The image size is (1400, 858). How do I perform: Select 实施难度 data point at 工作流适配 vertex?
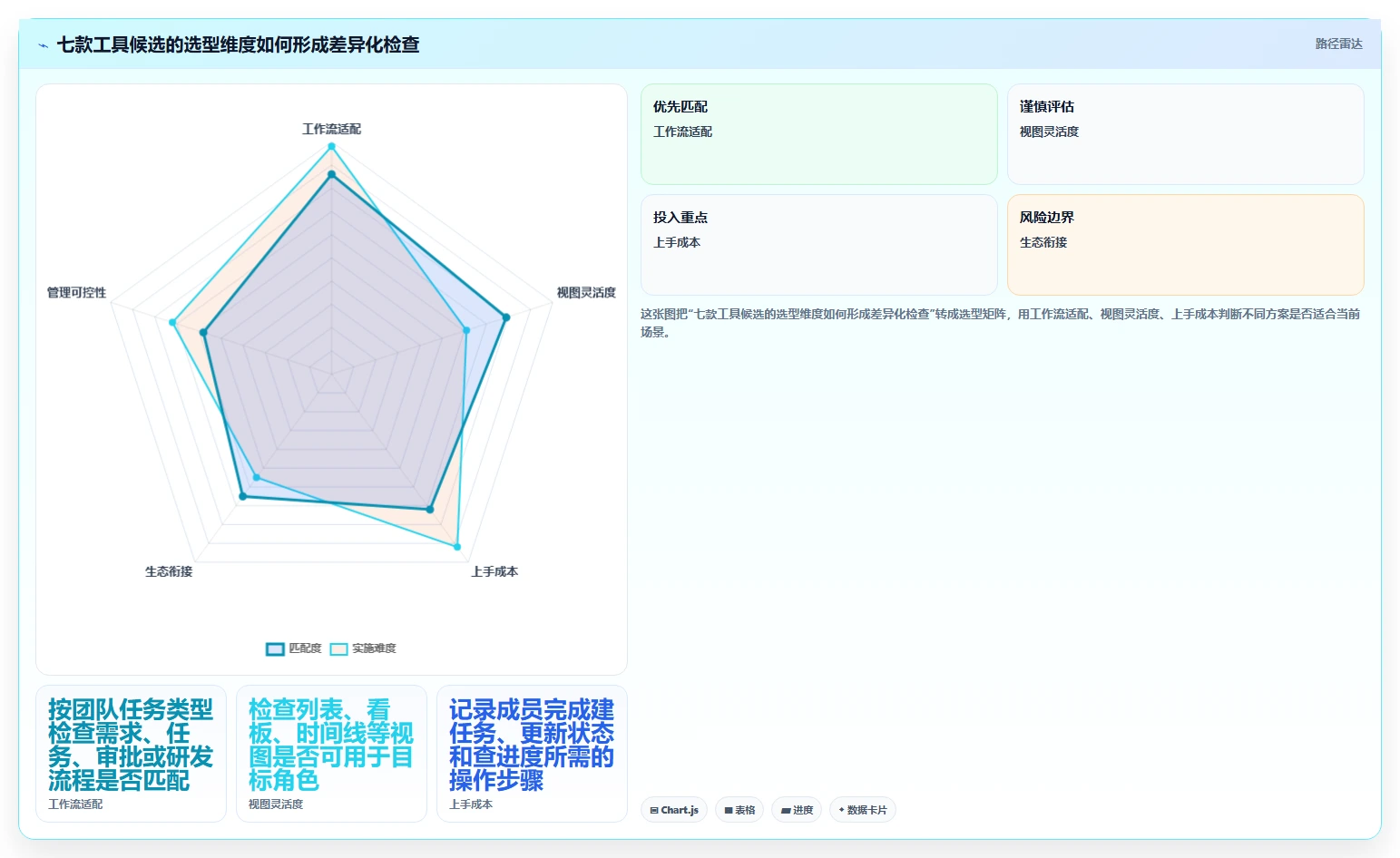pyautogui.click(x=331, y=146)
